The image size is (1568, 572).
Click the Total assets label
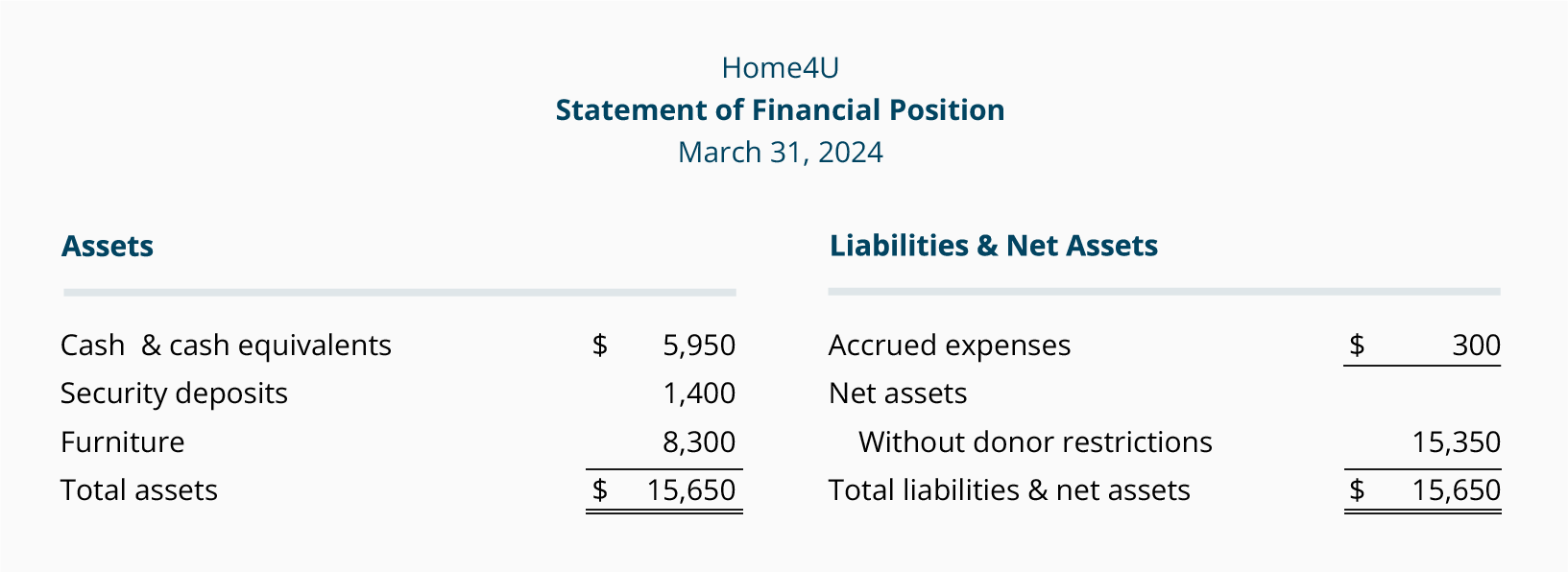[139, 490]
